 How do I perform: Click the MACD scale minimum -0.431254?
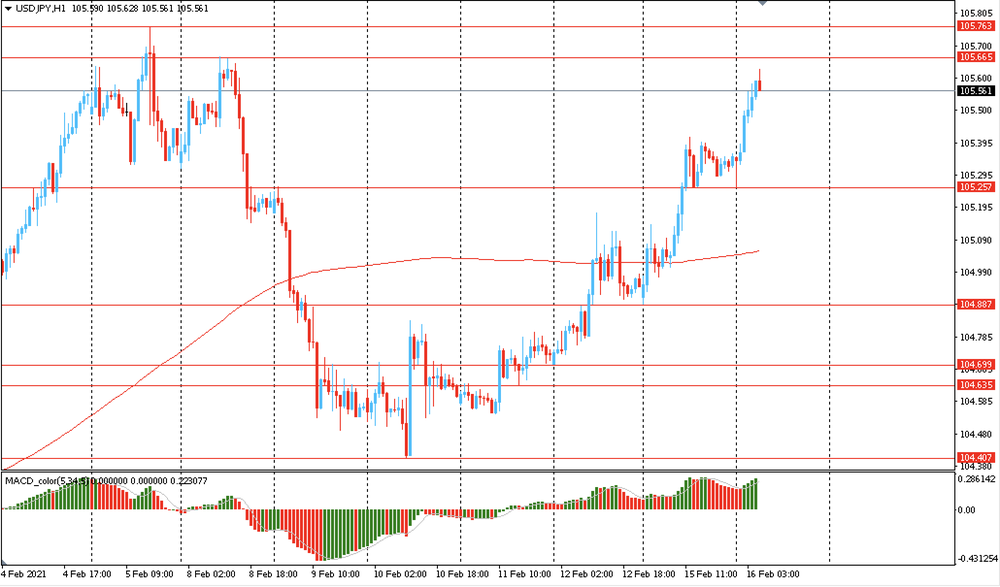[977, 559]
